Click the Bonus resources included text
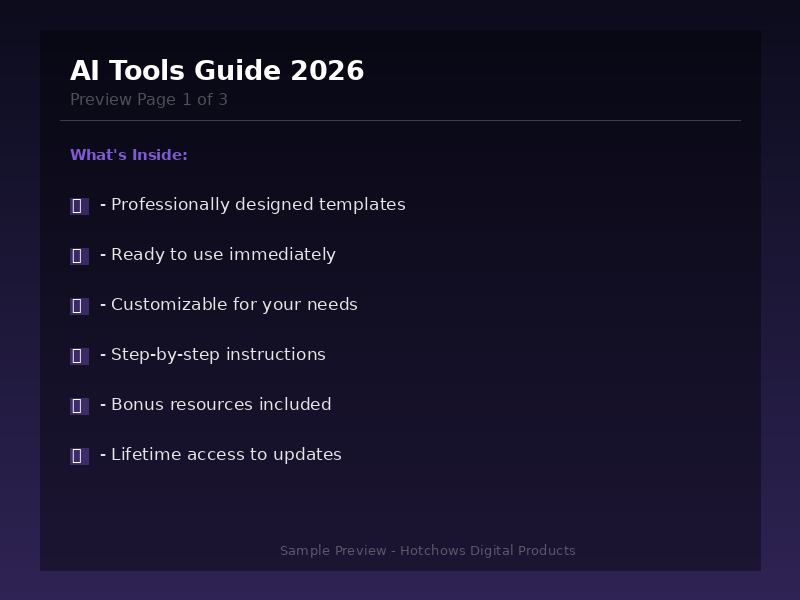This screenshot has height=600, width=800. click(x=220, y=405)
